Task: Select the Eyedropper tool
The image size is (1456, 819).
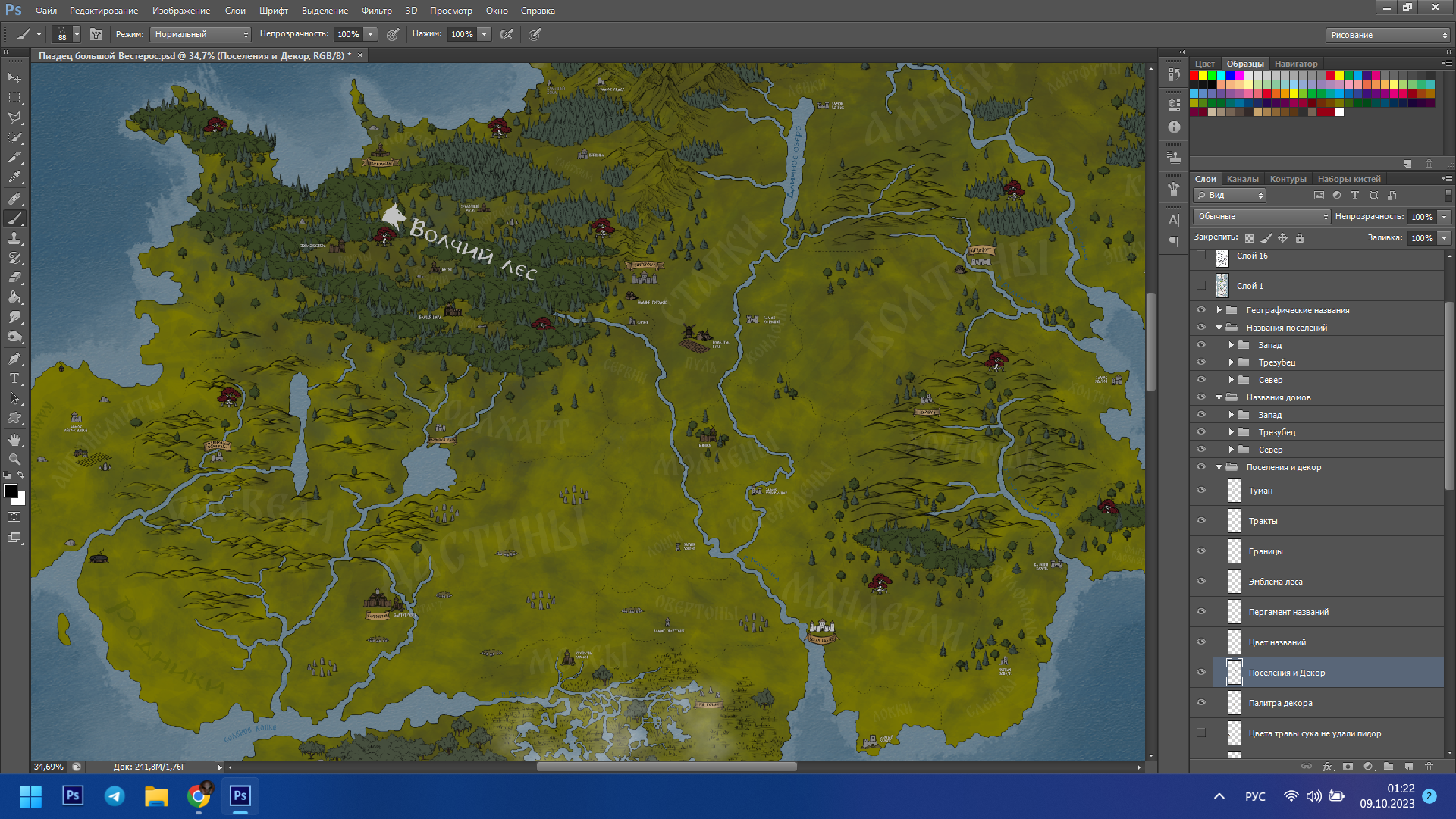Action: coord(14,177)
